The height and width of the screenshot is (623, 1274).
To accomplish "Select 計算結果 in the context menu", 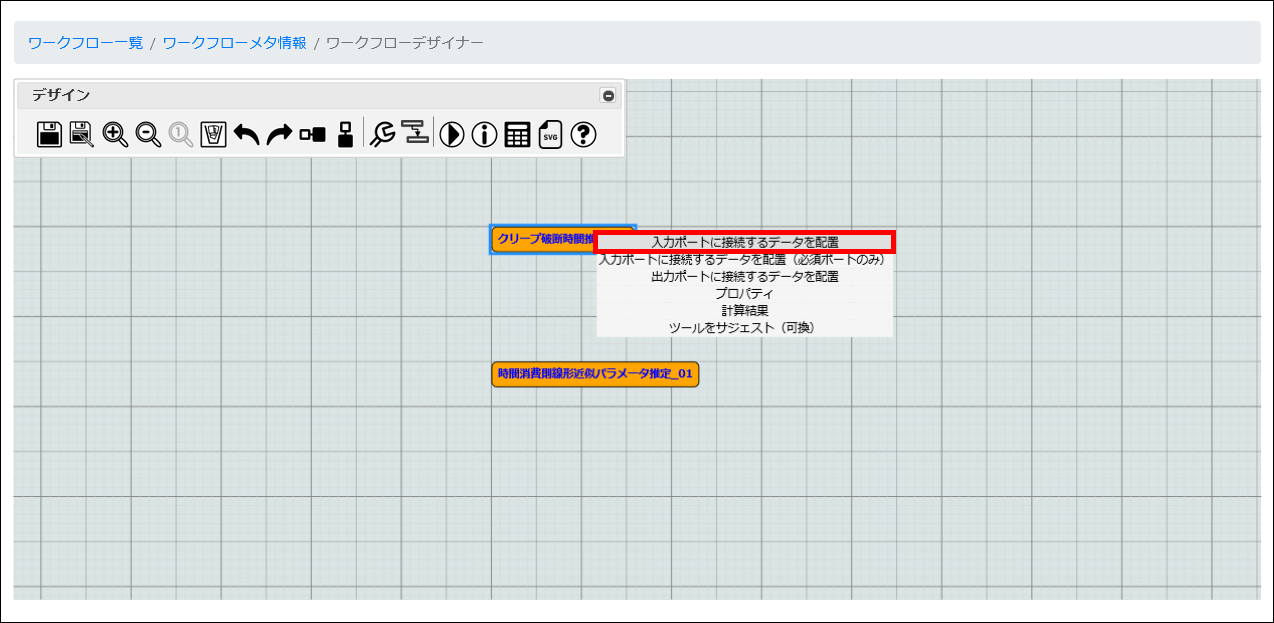I will coord(745,310).
